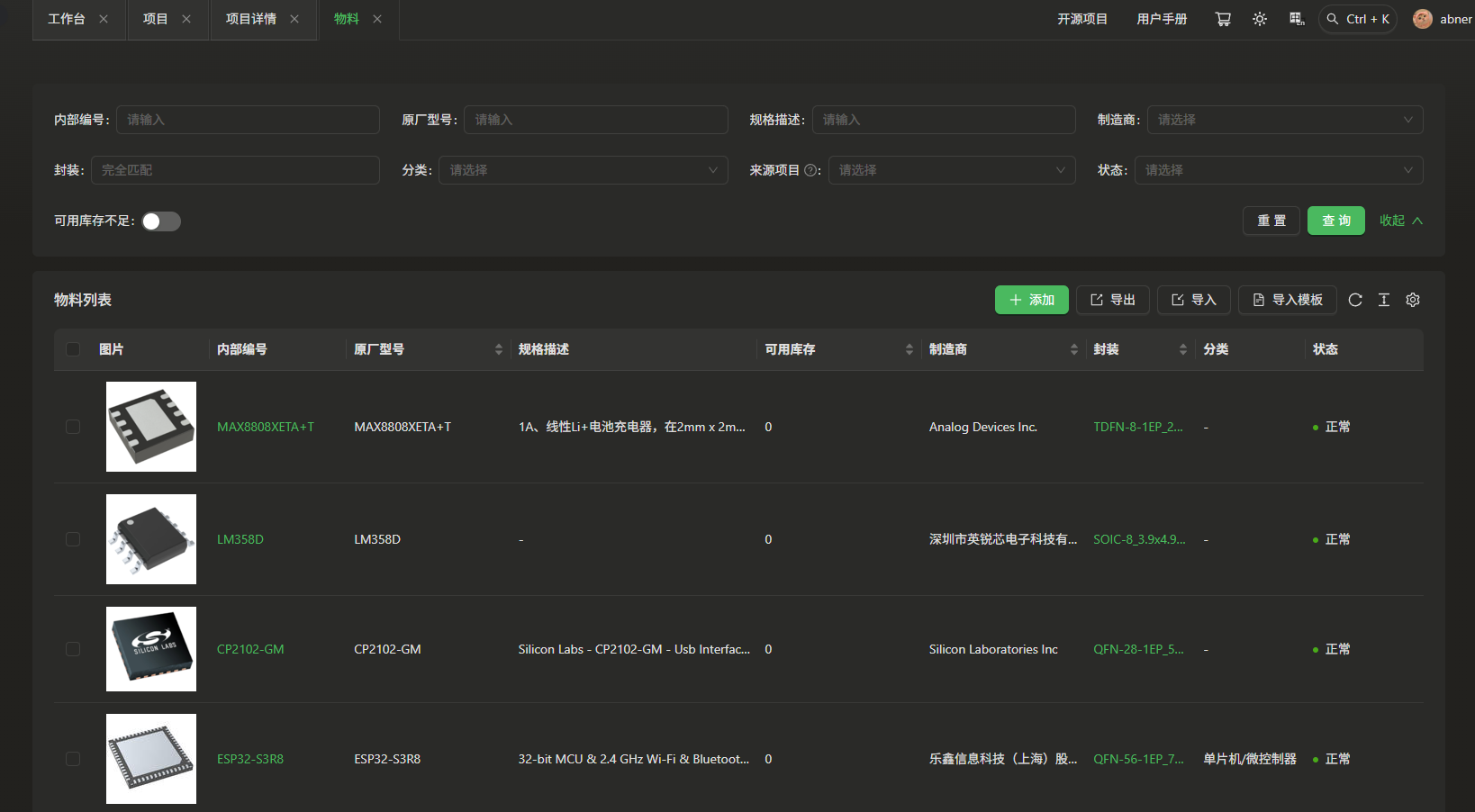Sort by 原厂型号 column sort icon

click(499, 349)
